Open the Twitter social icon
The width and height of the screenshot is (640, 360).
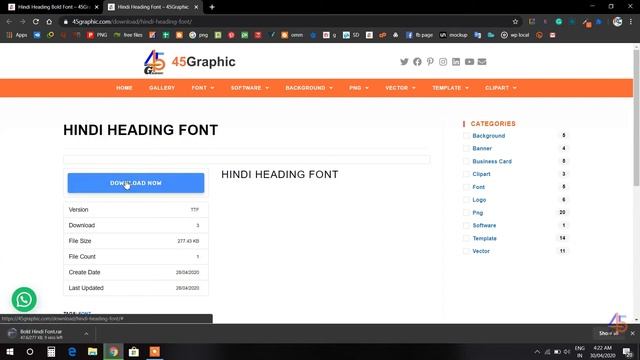point(404,62)
